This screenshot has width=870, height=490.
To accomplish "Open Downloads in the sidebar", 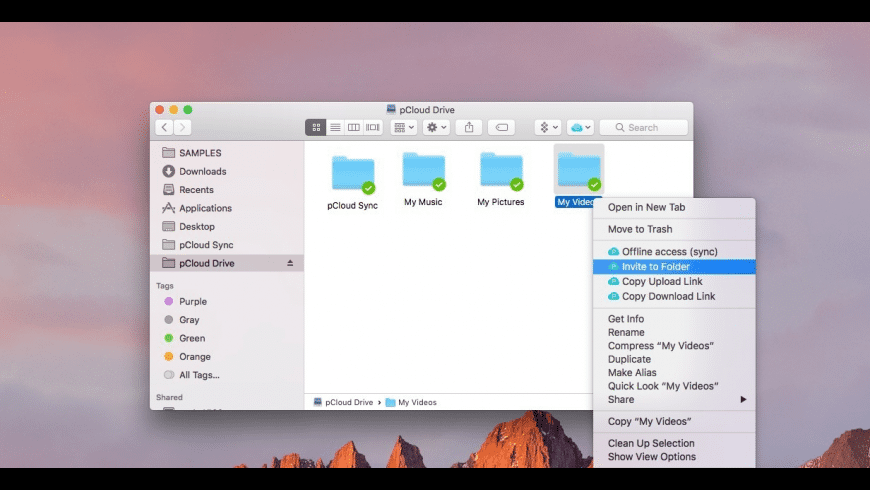I will 202,172.
